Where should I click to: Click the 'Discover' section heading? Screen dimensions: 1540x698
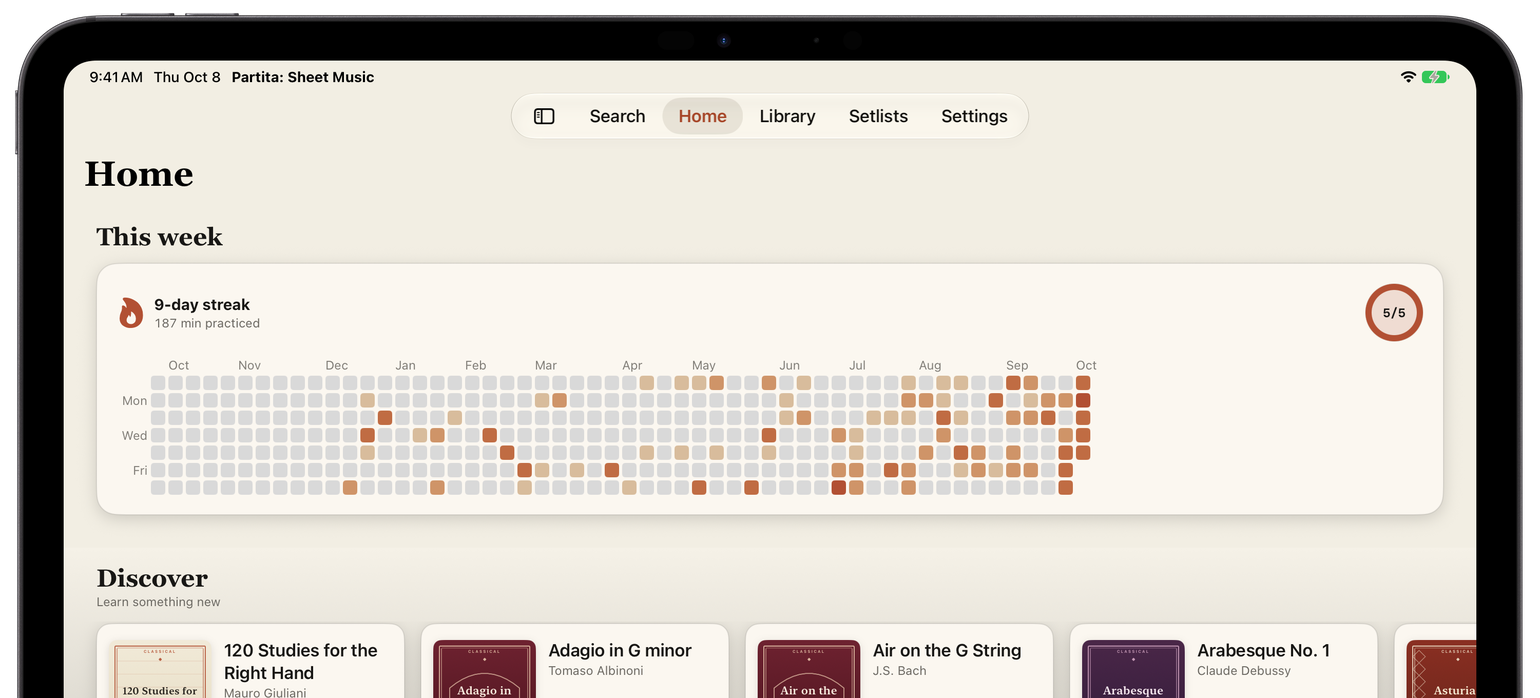(x=152, y=578)
